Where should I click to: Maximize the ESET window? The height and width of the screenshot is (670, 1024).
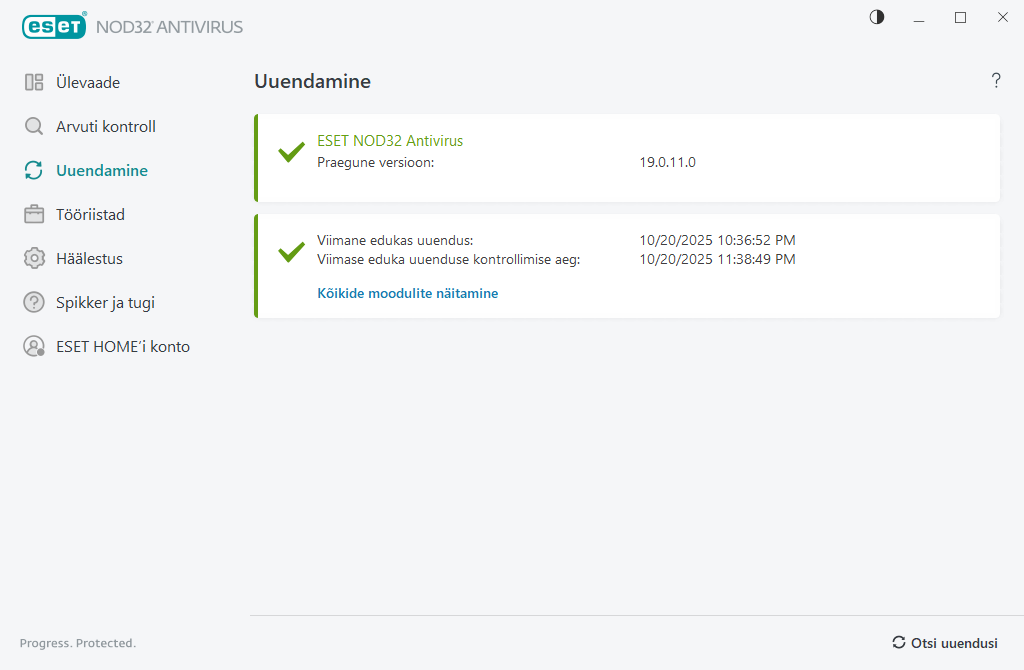click(x=961, y=17)
